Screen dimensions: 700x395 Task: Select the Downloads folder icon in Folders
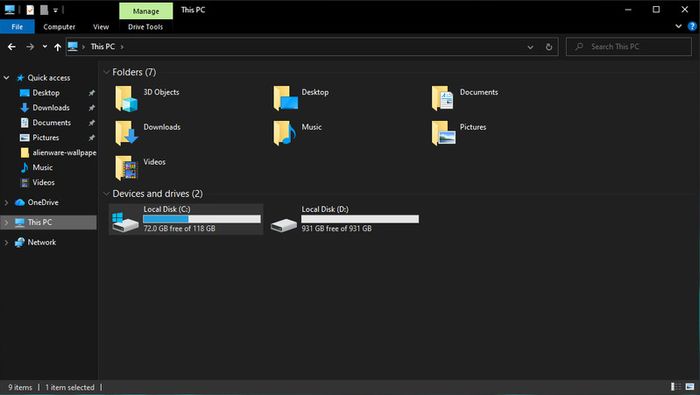(x=126, y=133)
